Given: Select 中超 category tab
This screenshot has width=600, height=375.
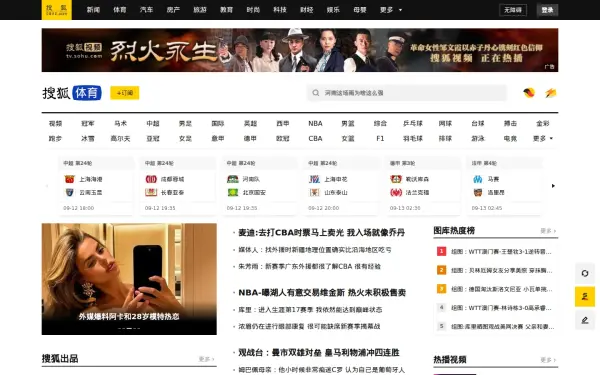Looking at the screenshot, I should coord(153,124).
